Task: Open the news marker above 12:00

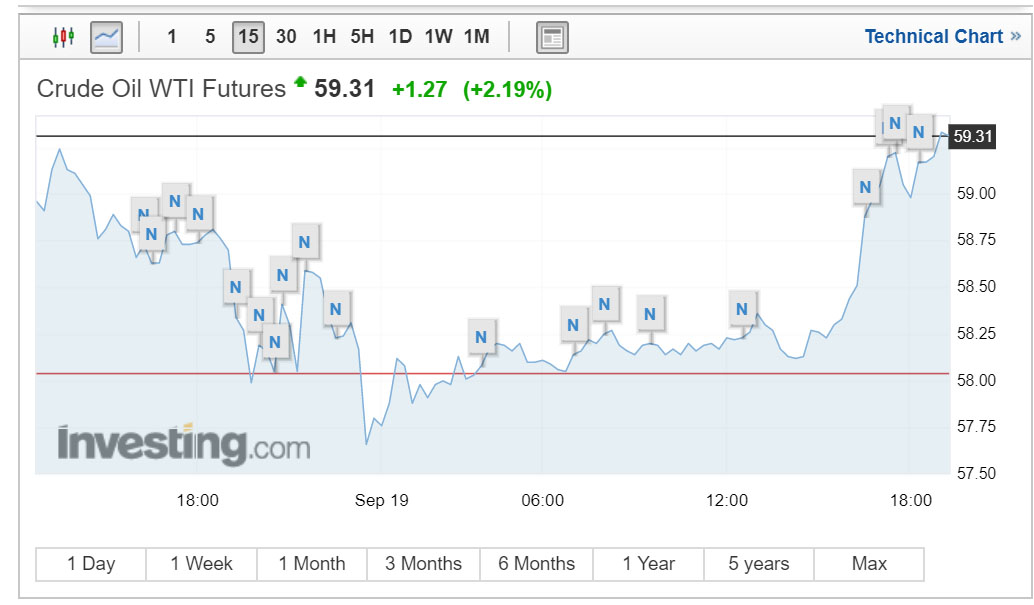Action: coord(742,309)
